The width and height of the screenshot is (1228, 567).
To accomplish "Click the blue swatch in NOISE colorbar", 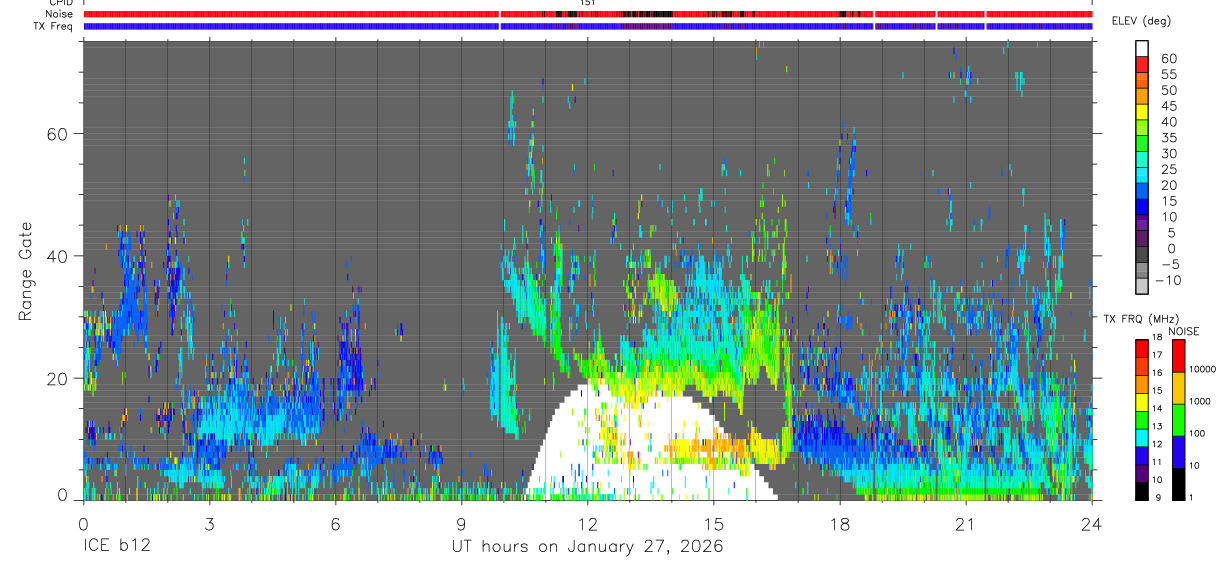I will point(1177,452).
